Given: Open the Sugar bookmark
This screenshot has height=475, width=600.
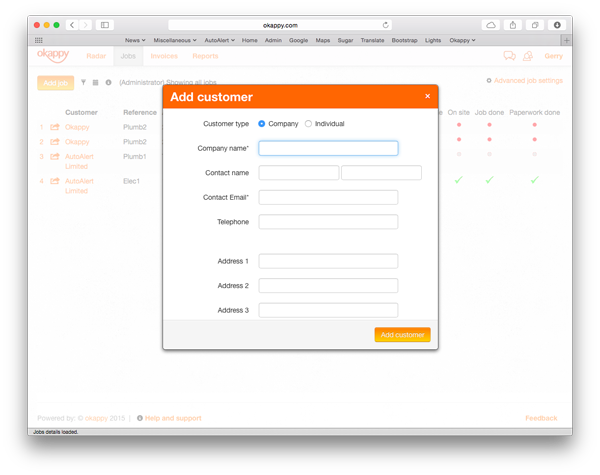Looking at the screenshot, I should click(x=345, y=40).
